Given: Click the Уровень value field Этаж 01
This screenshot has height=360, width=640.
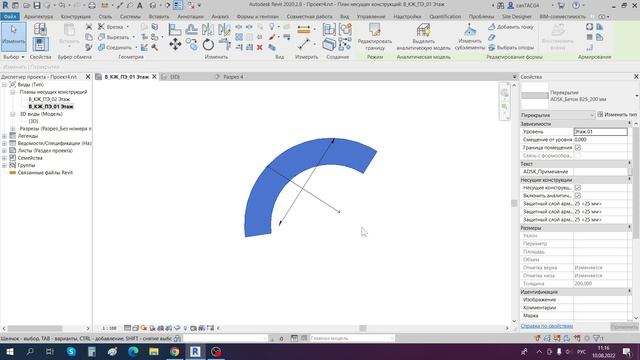Looking at the screenshot, I should [600, 132].
